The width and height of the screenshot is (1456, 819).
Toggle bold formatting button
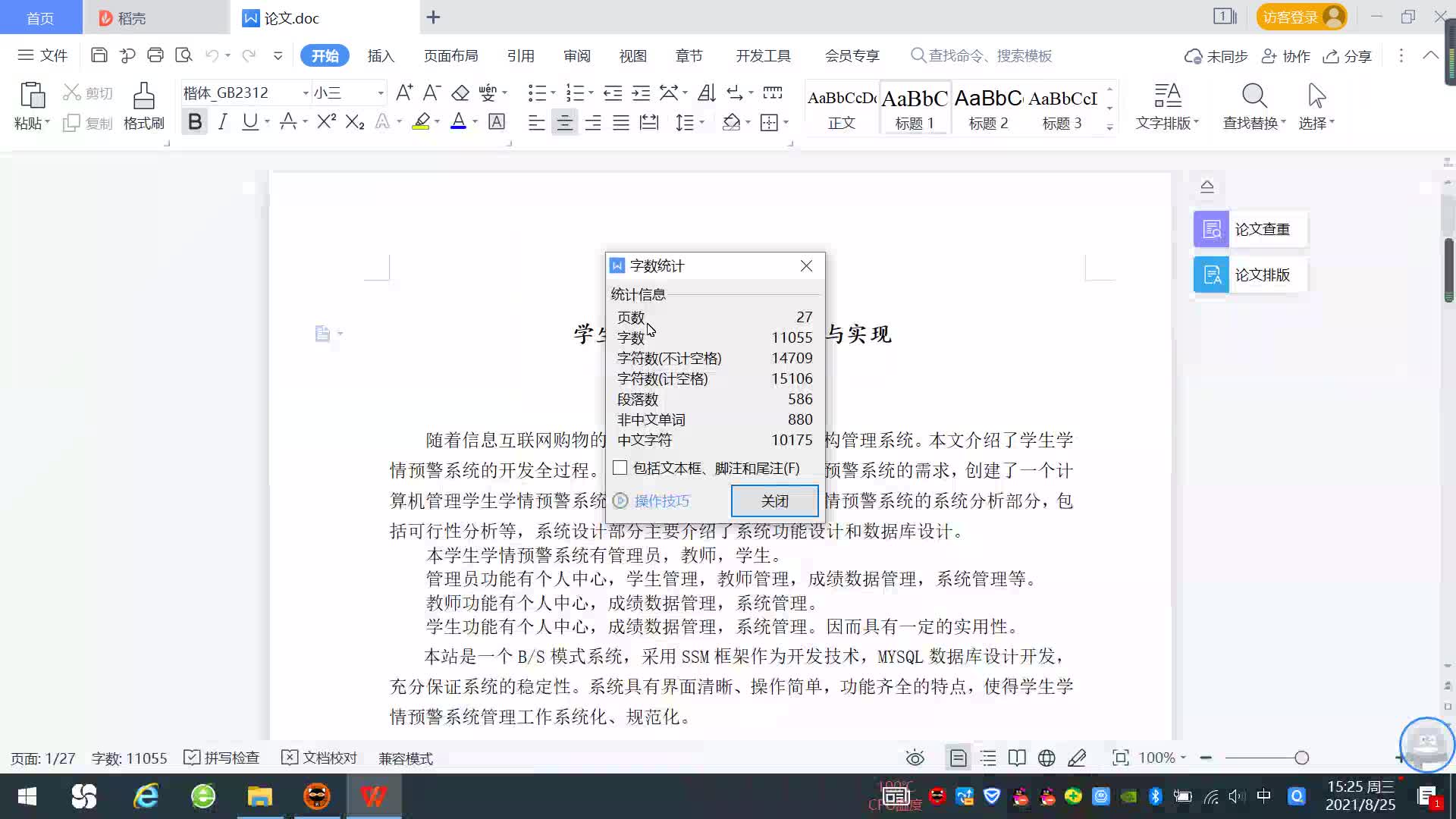[x=195, y=122]
